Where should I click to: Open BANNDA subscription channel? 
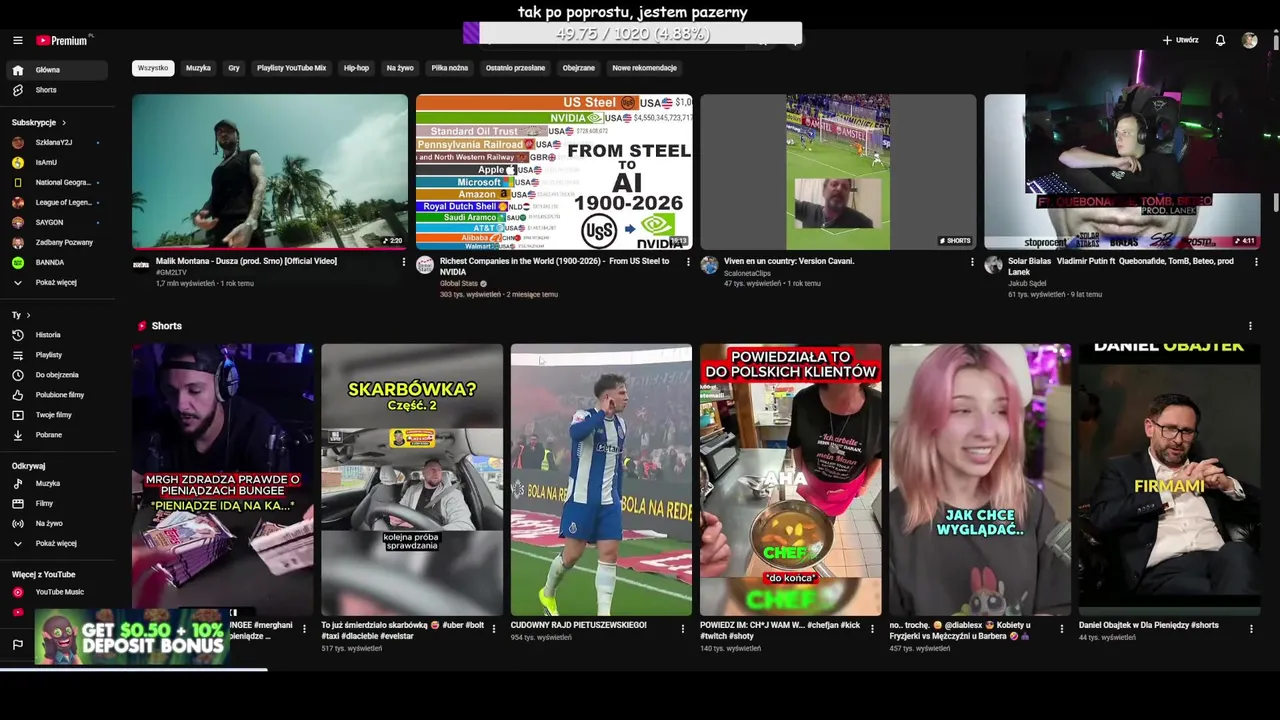(x=55, y=262)
